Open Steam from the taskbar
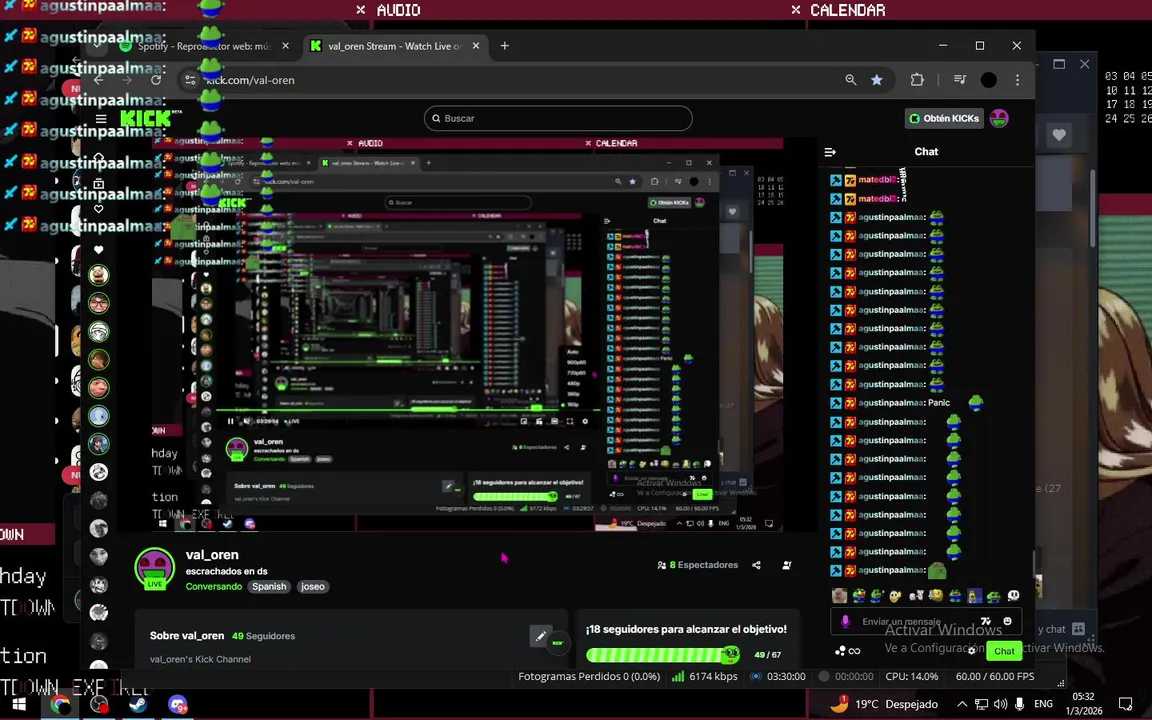1152x720 pixels. pyautogui.click(x=137, y=705)
